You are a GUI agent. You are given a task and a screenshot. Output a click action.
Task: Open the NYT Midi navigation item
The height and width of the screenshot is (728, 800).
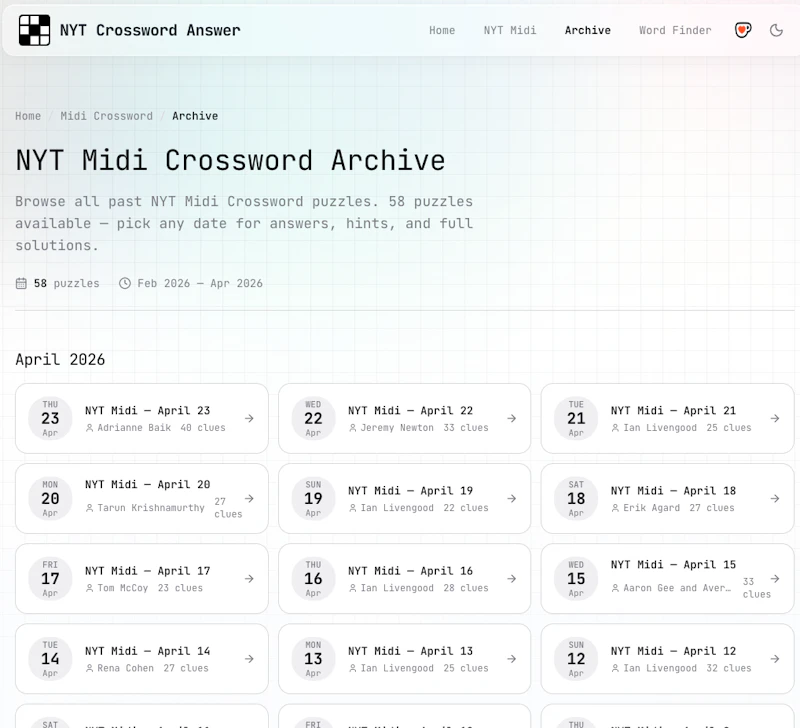click(x=510, y=30)
